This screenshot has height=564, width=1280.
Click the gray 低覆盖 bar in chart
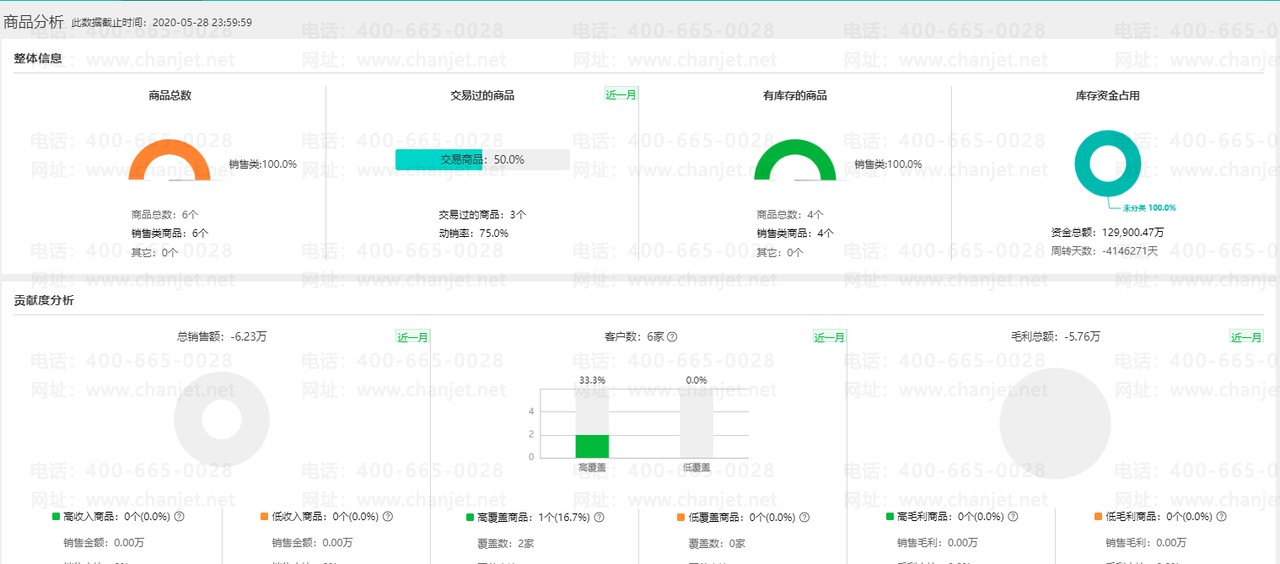point(696,425)
